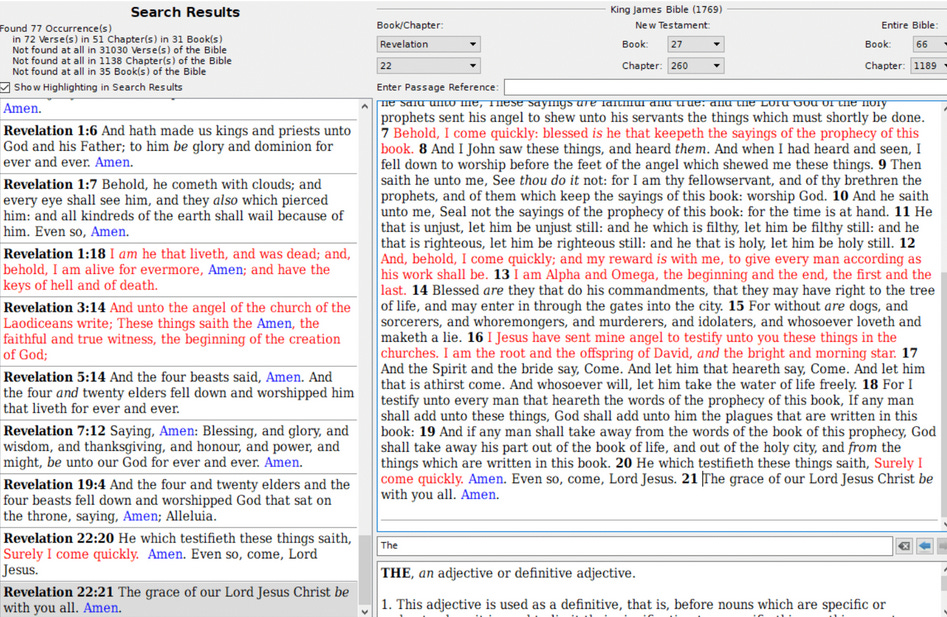Toggle Show Highlighting in Search Results
947x617 pixels.
[x=5, y=87]
